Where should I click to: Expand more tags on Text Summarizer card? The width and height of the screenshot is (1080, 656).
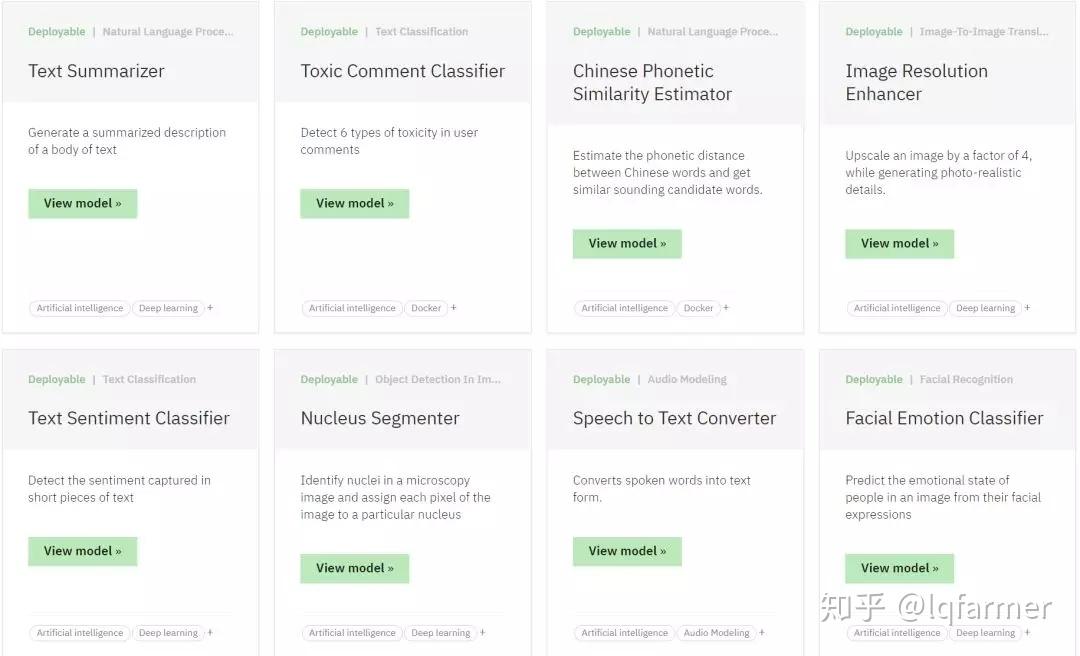coord(210,308)
